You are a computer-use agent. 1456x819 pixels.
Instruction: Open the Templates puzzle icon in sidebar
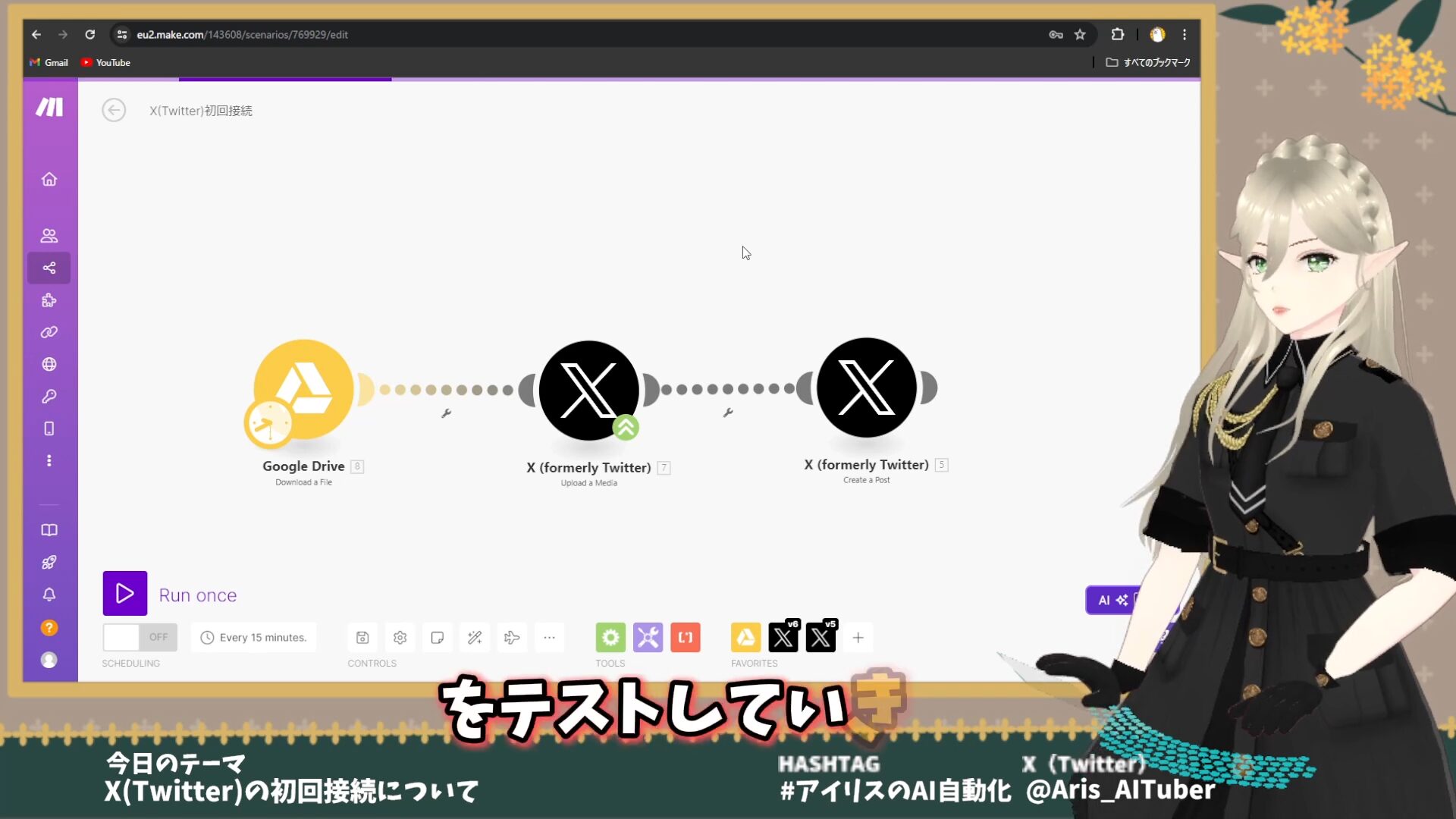(49, 300)
